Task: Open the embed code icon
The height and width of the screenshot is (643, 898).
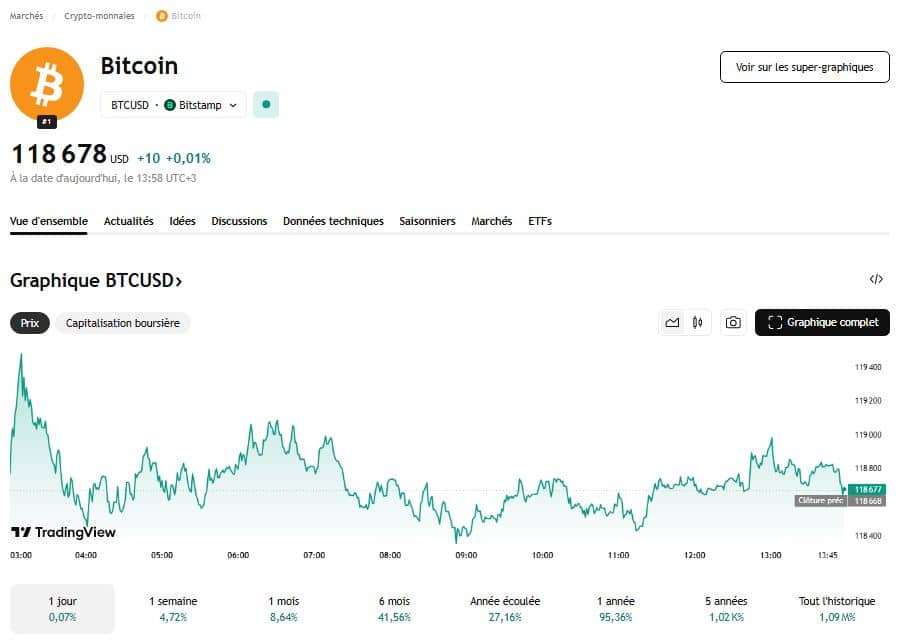Action: coord(876,280)
